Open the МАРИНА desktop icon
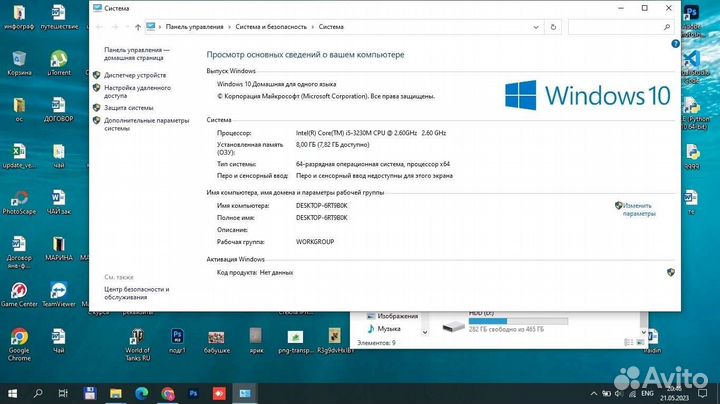Viewport: 720px width, 404px height. pyautogui.click(x=59, y=249)
